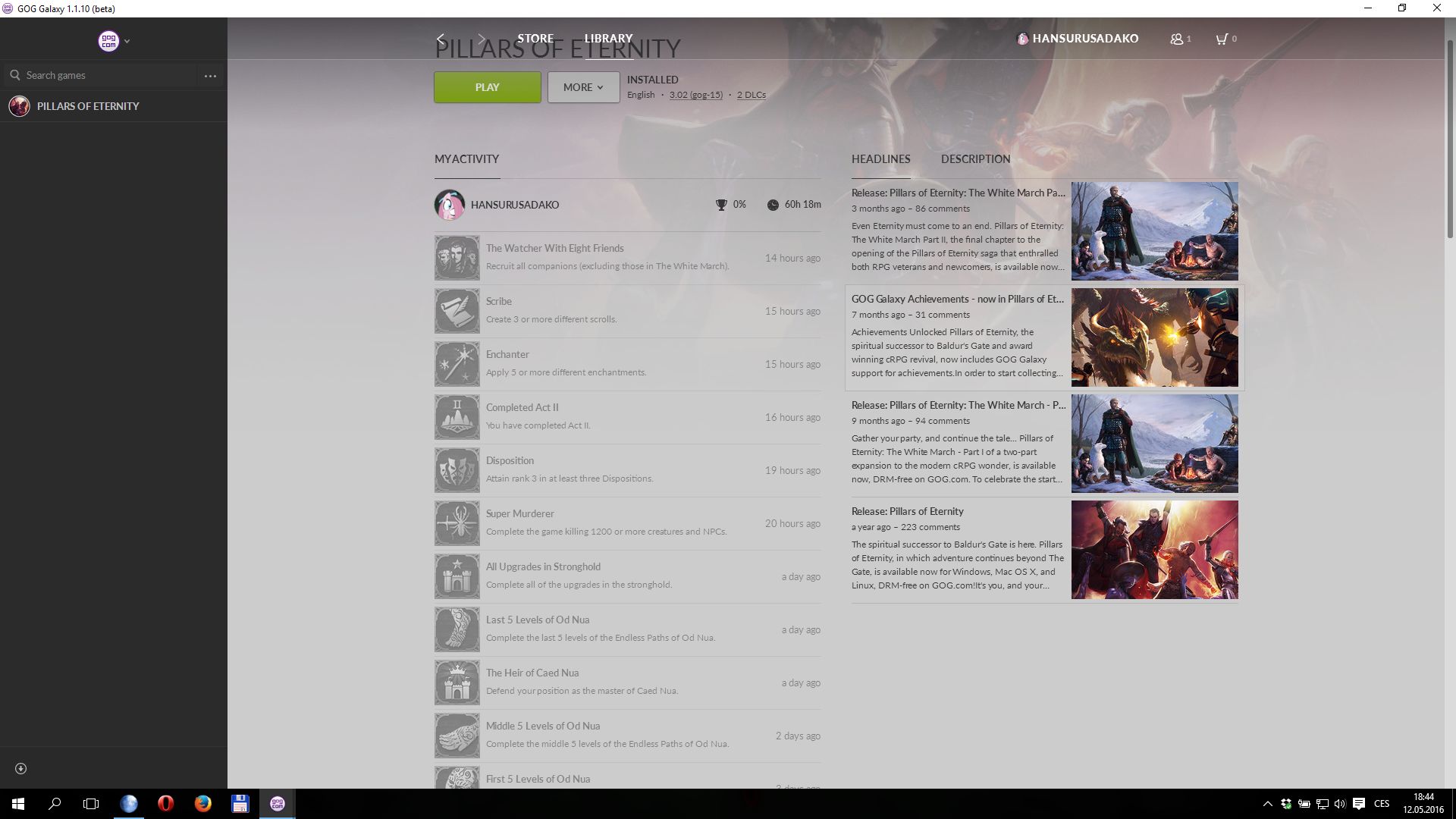This screenshot has height=819, width=1456.
Task: Click the achievements trophy icon
Action: tap(721, 205)
